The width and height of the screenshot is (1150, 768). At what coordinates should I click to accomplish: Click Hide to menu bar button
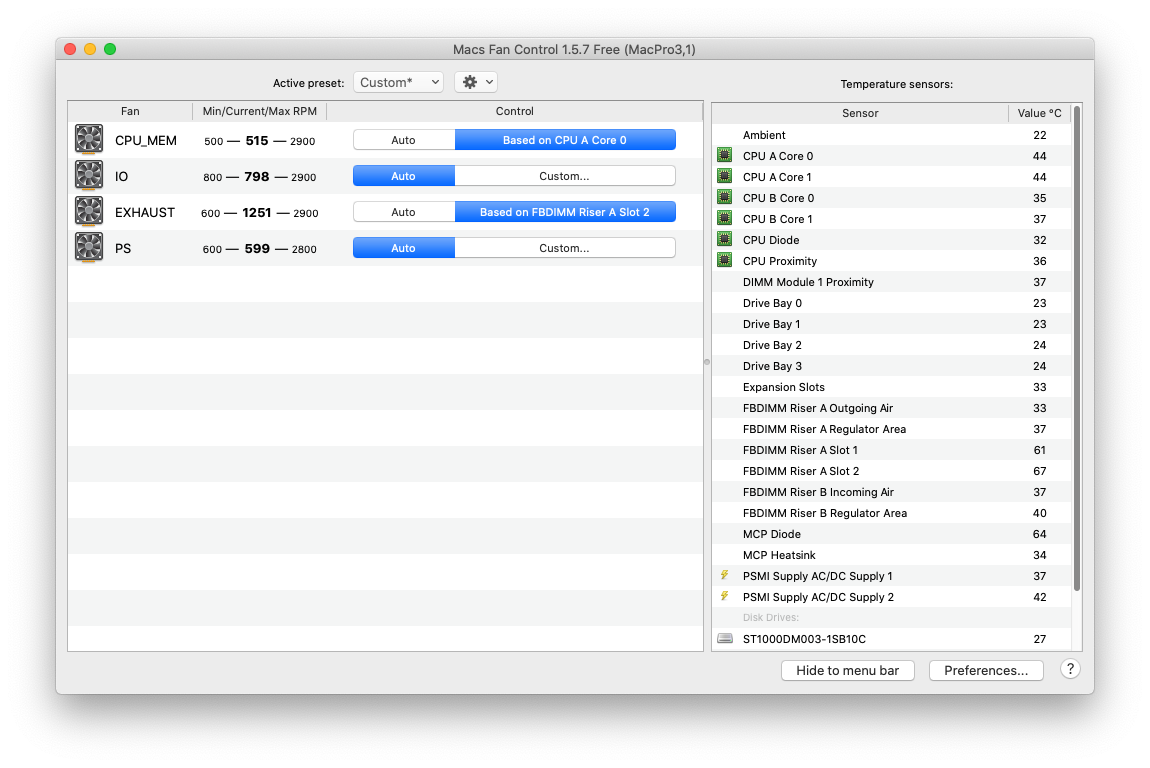pyautogui.click(x=847, y=670)
